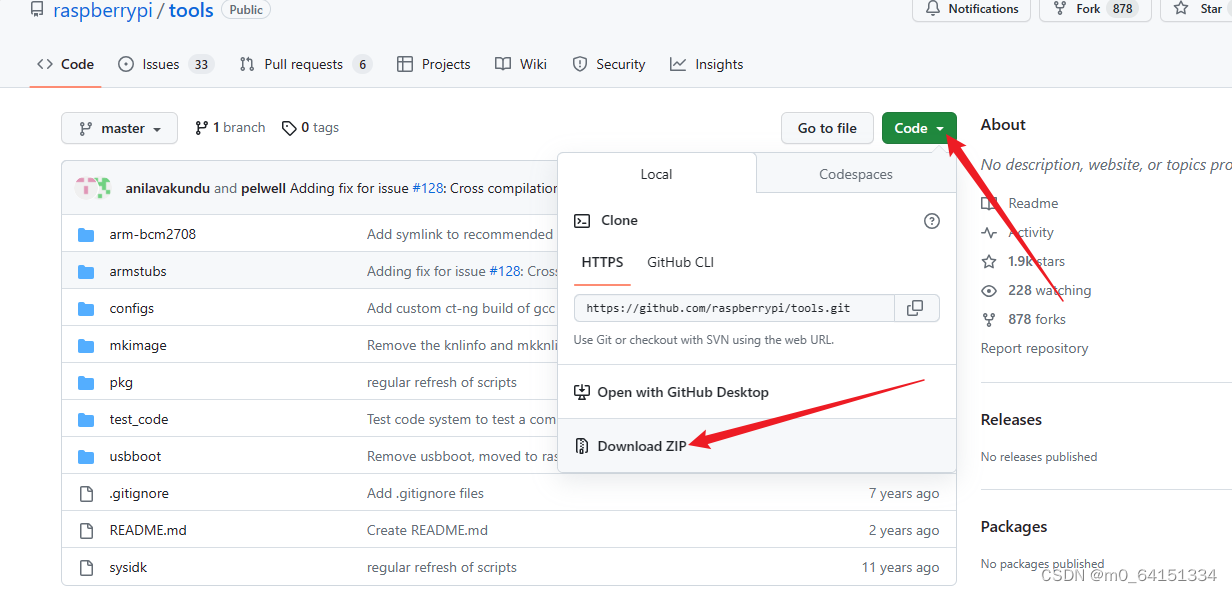Open the sysidk file name
This screenshot has height=593, width=1232.
coord(129,568)
